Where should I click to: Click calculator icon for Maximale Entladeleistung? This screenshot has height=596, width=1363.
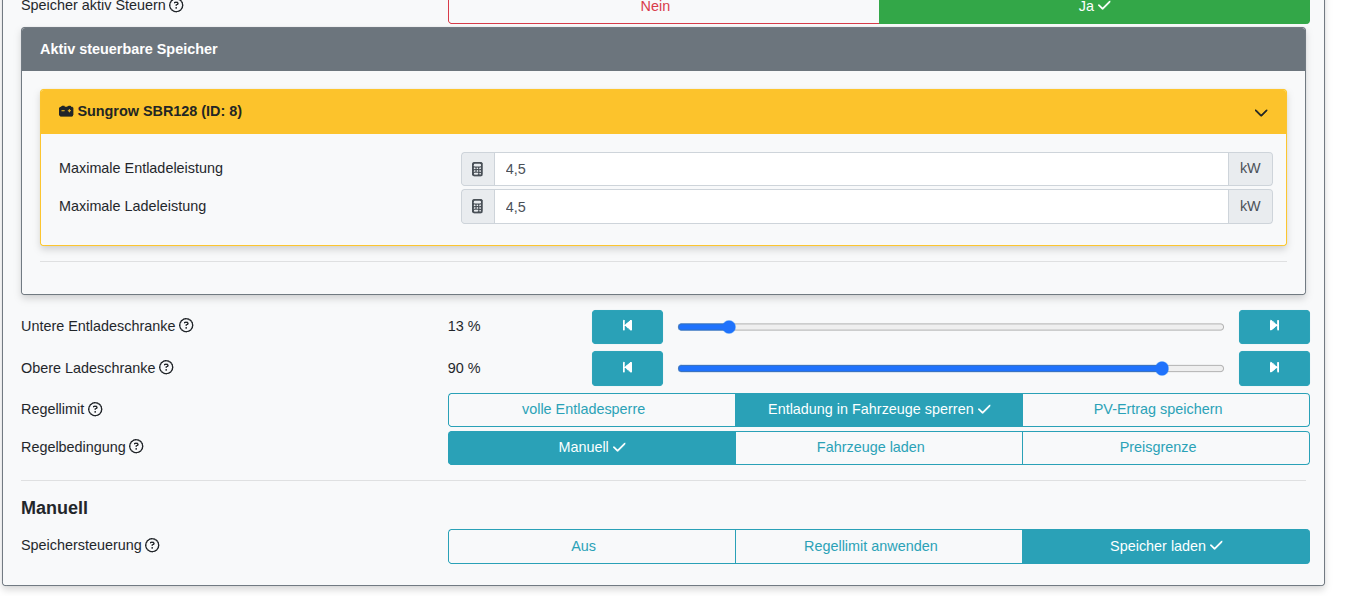(x=478, y=169)
